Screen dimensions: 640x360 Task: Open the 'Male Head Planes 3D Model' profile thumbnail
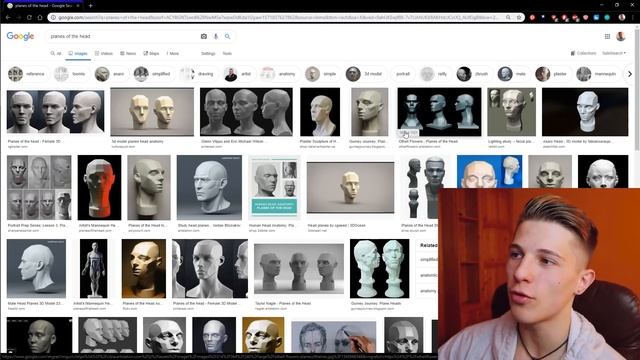click(36, 269)
